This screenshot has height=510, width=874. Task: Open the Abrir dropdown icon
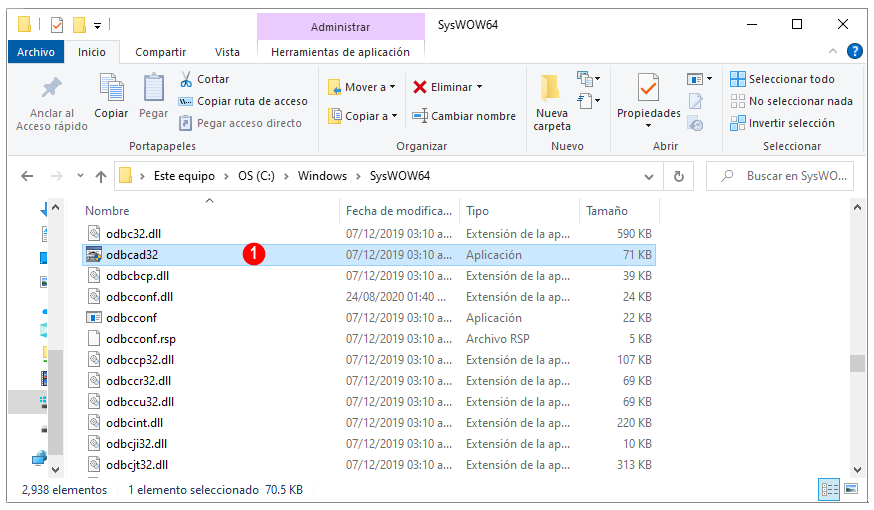coord(700,79)
